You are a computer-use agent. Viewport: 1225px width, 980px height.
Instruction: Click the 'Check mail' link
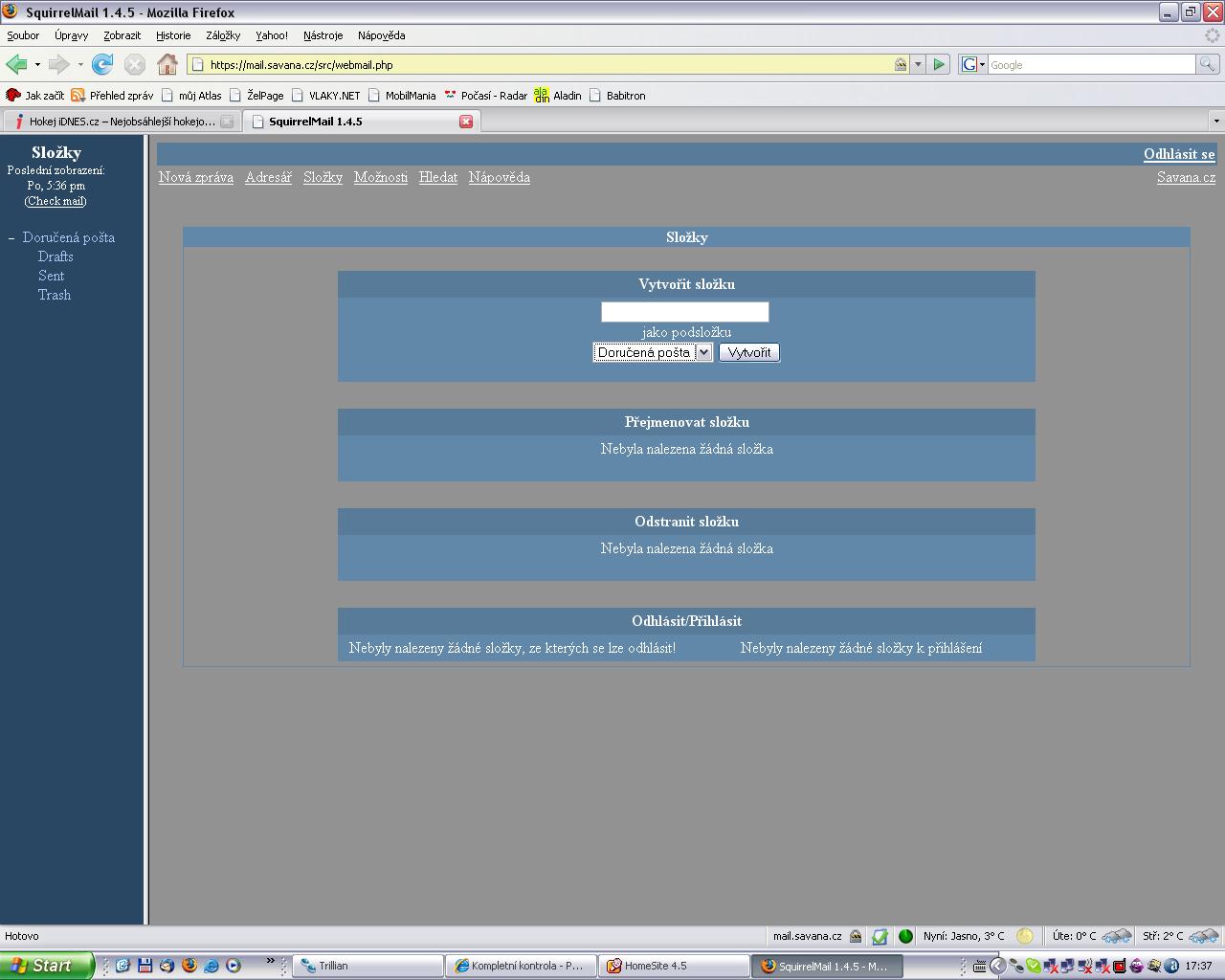pos(56,201)
